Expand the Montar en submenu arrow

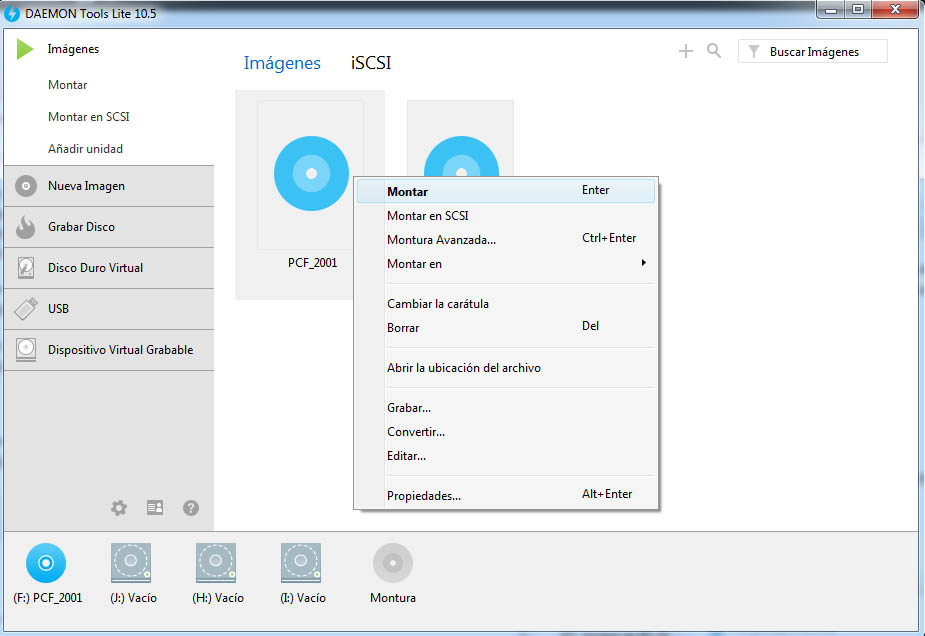(644, 263)
